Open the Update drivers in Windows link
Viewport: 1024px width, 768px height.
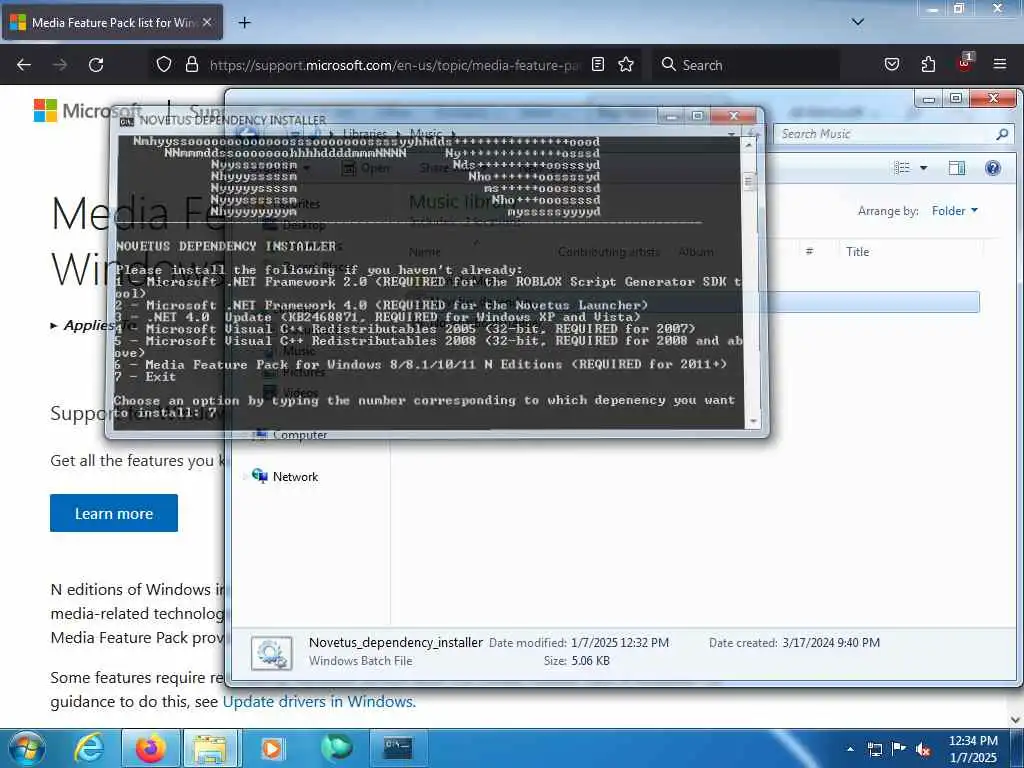click(x=319, y=701)
